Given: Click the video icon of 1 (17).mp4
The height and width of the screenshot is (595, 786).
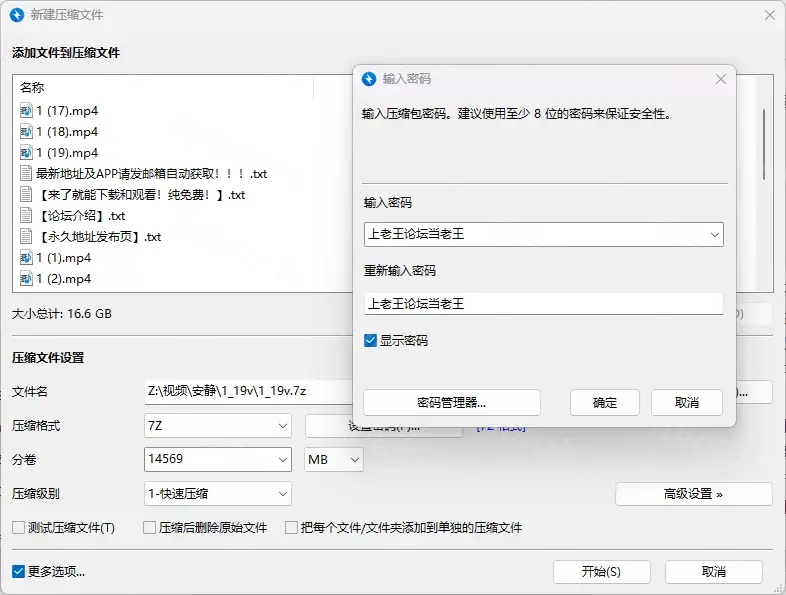Looking at the screenshot, I should tap(26, 110).
